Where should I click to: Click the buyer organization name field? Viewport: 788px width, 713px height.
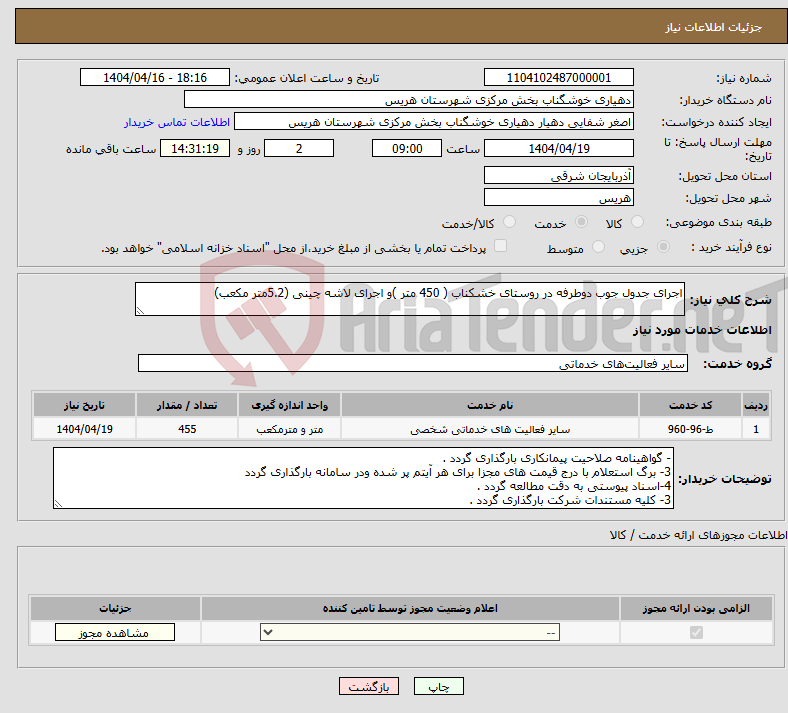point(409,99)
